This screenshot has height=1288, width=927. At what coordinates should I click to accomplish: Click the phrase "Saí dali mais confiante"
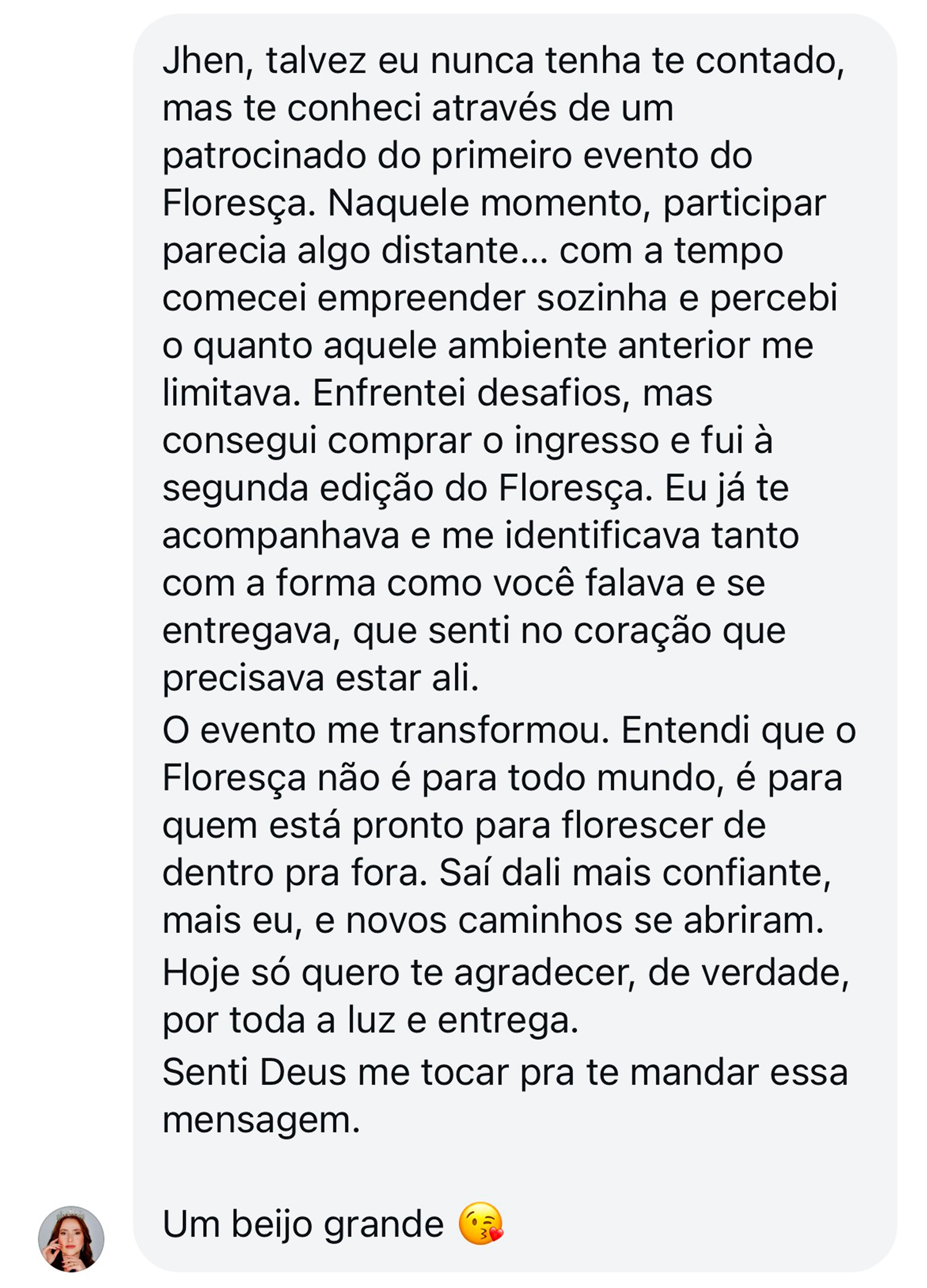coord(634,874)
